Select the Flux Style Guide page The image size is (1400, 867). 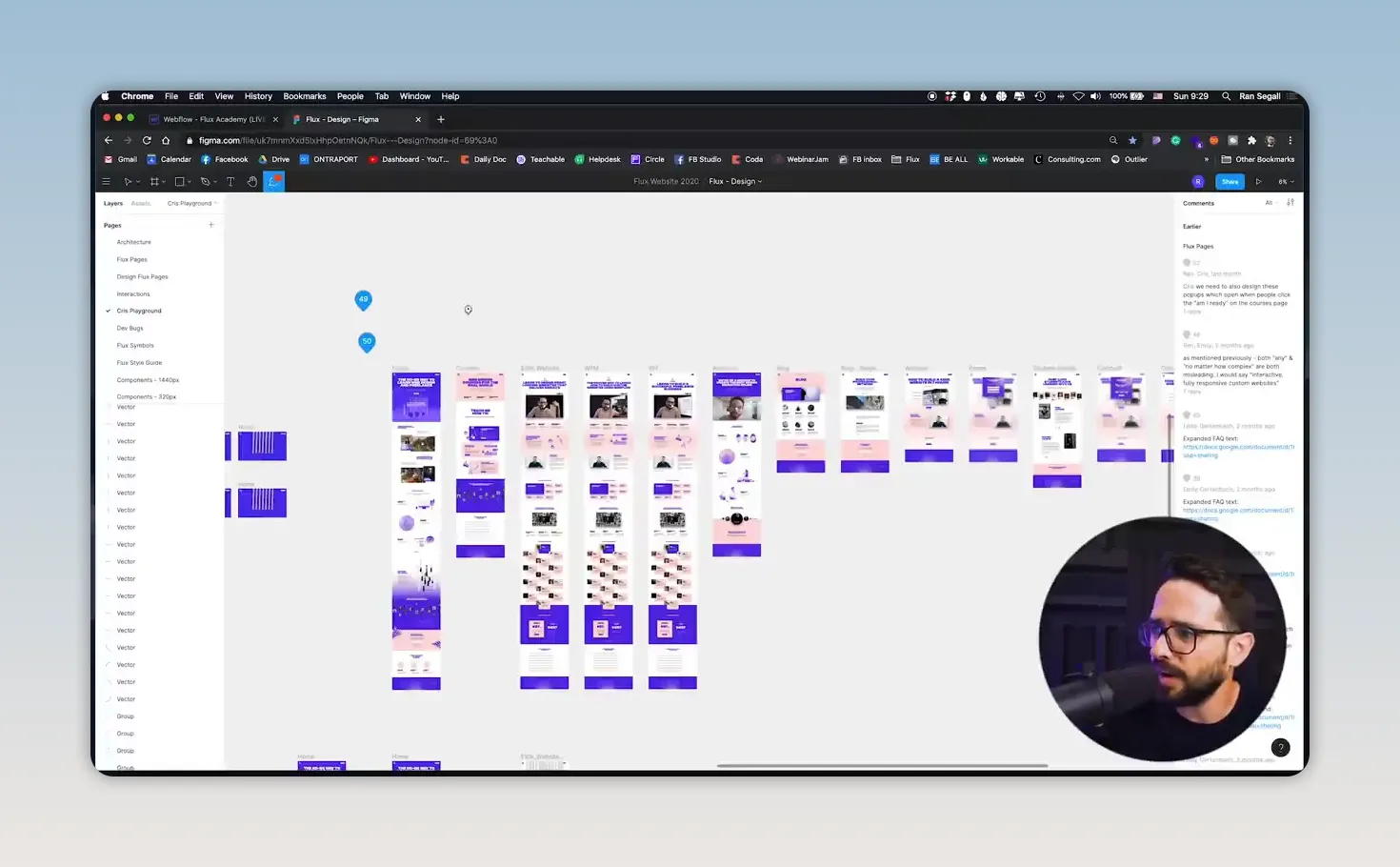[x=140, y=362]
